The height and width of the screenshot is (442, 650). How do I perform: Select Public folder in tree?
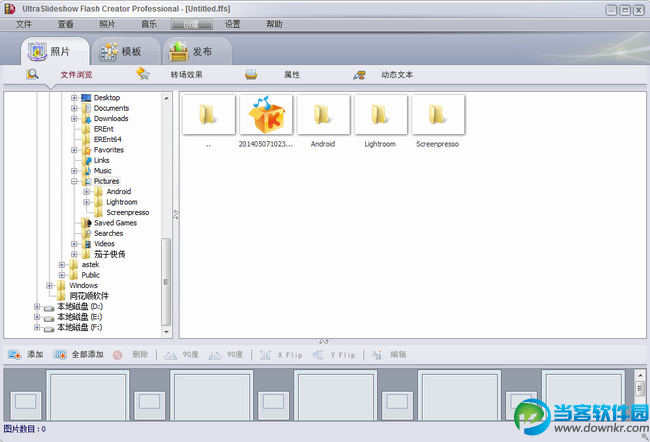coord(90,275)
